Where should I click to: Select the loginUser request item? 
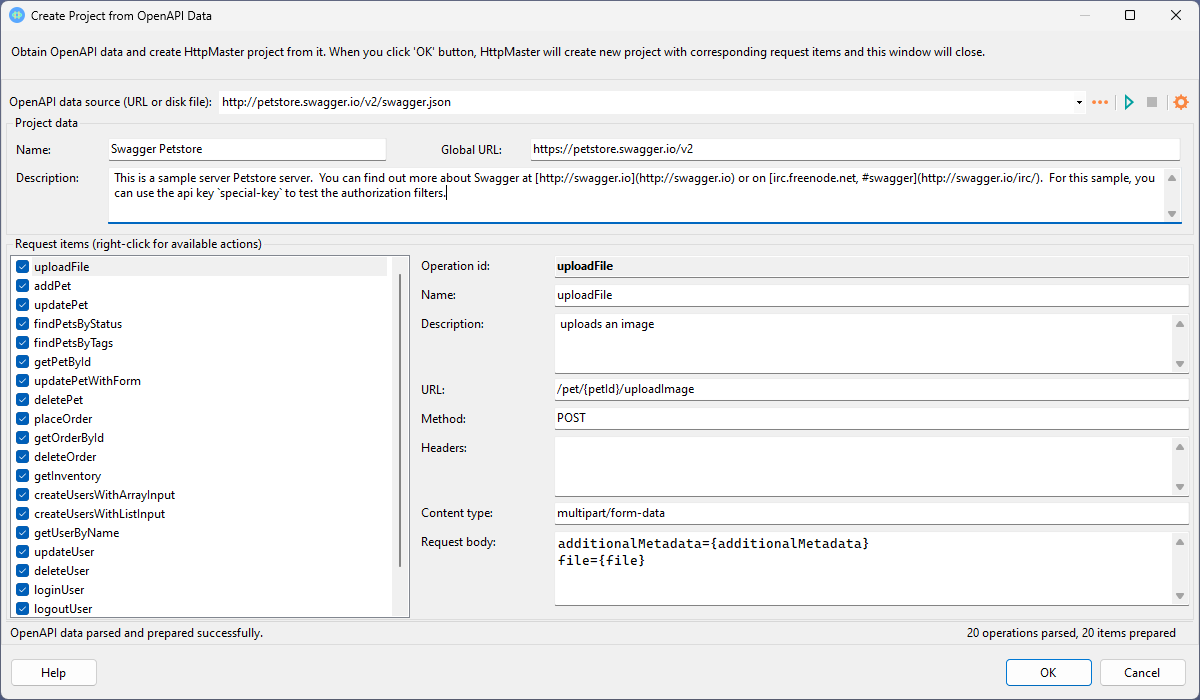59,590
